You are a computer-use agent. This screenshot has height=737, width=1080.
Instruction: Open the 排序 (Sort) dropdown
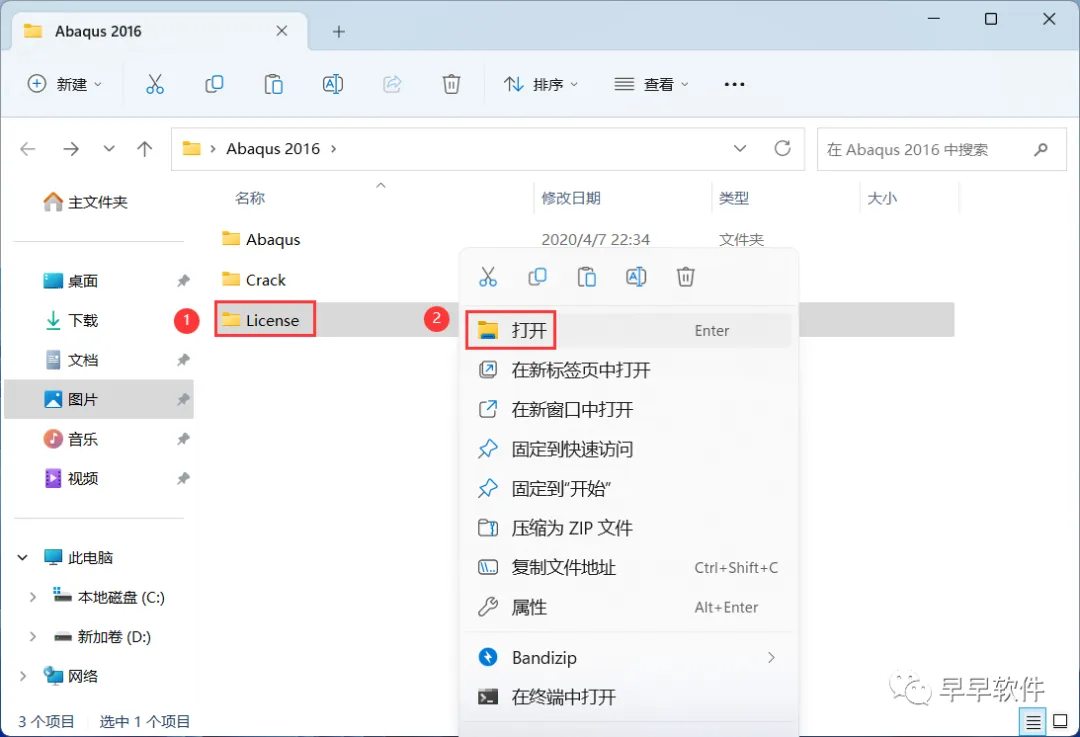[541, 84]
